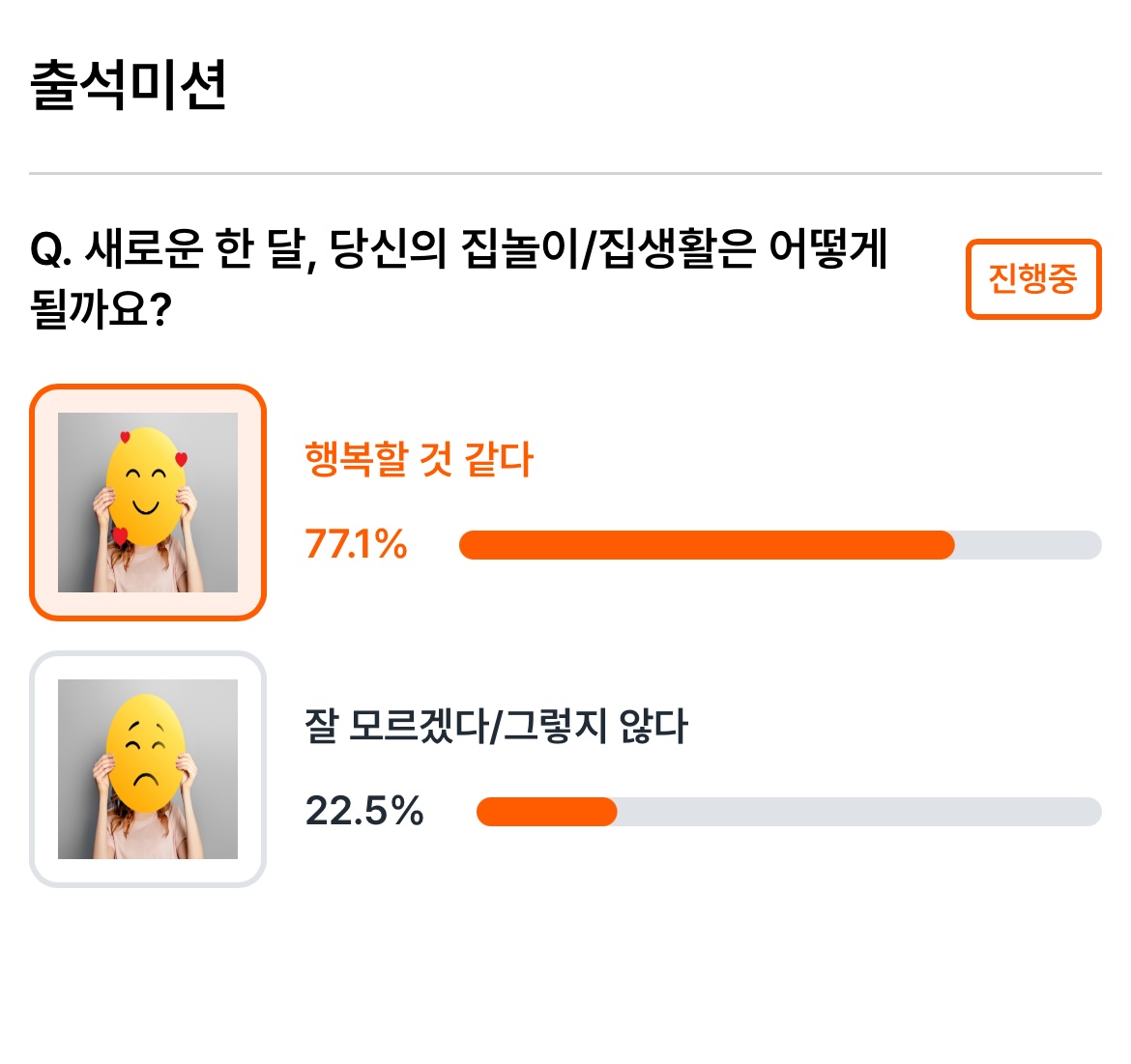
Task: Click the gray remainder of the 22.5% bar
Action: tap(859, 812)
